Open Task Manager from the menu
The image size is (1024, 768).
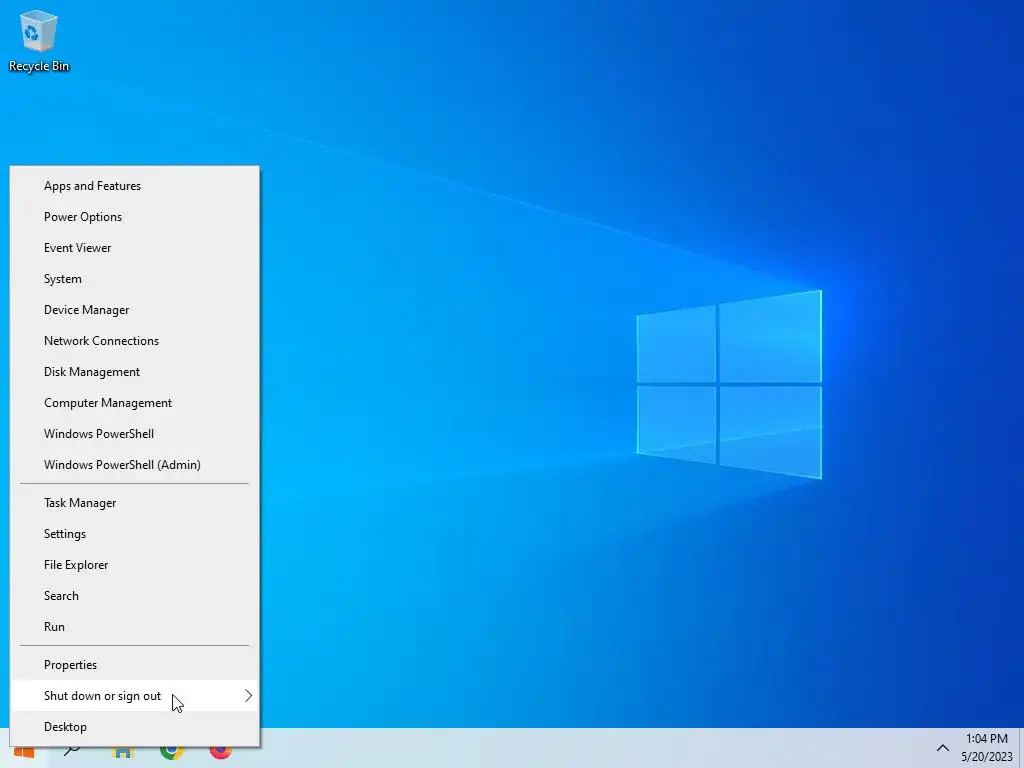(135, 503)
